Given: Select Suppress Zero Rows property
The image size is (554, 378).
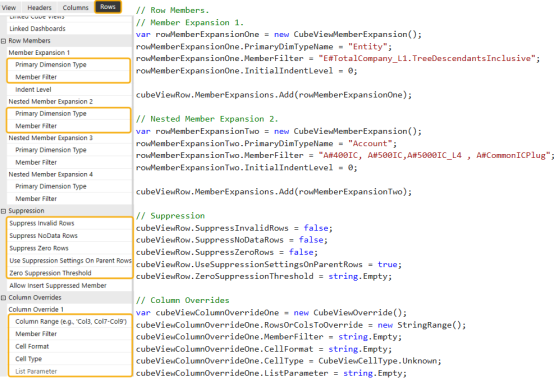Looking at the screenshot, I should tap(69, 248).
